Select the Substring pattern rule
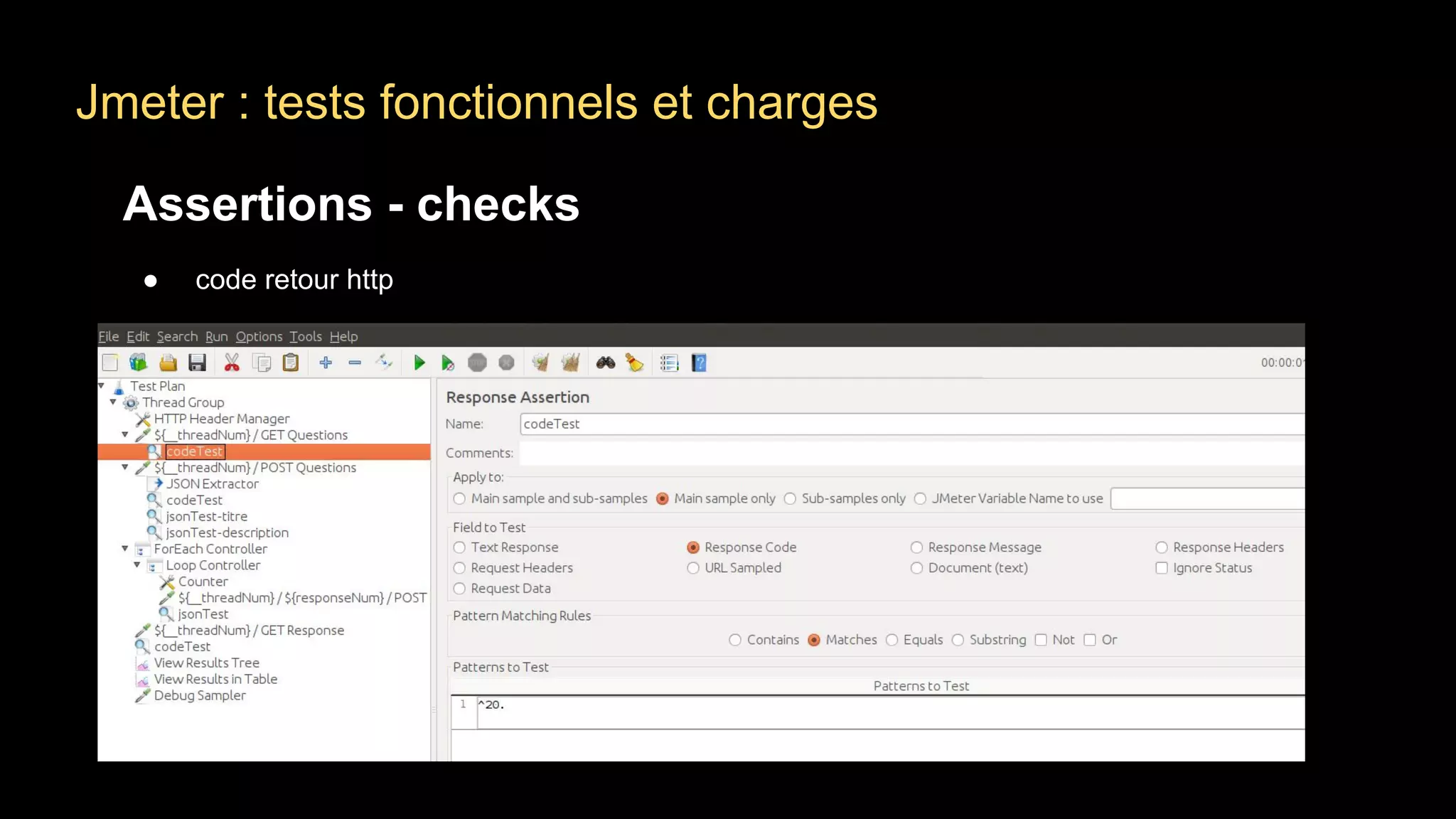 [x=958, y=640]
